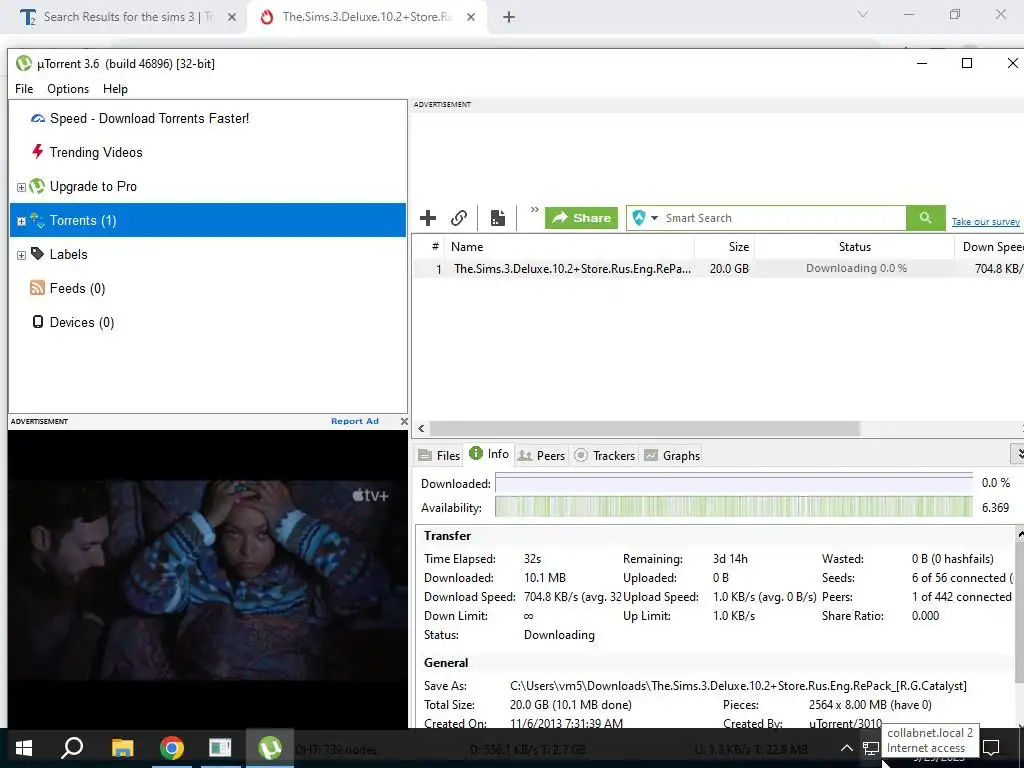Click the Downloaded progress bar

pos(733,483)
